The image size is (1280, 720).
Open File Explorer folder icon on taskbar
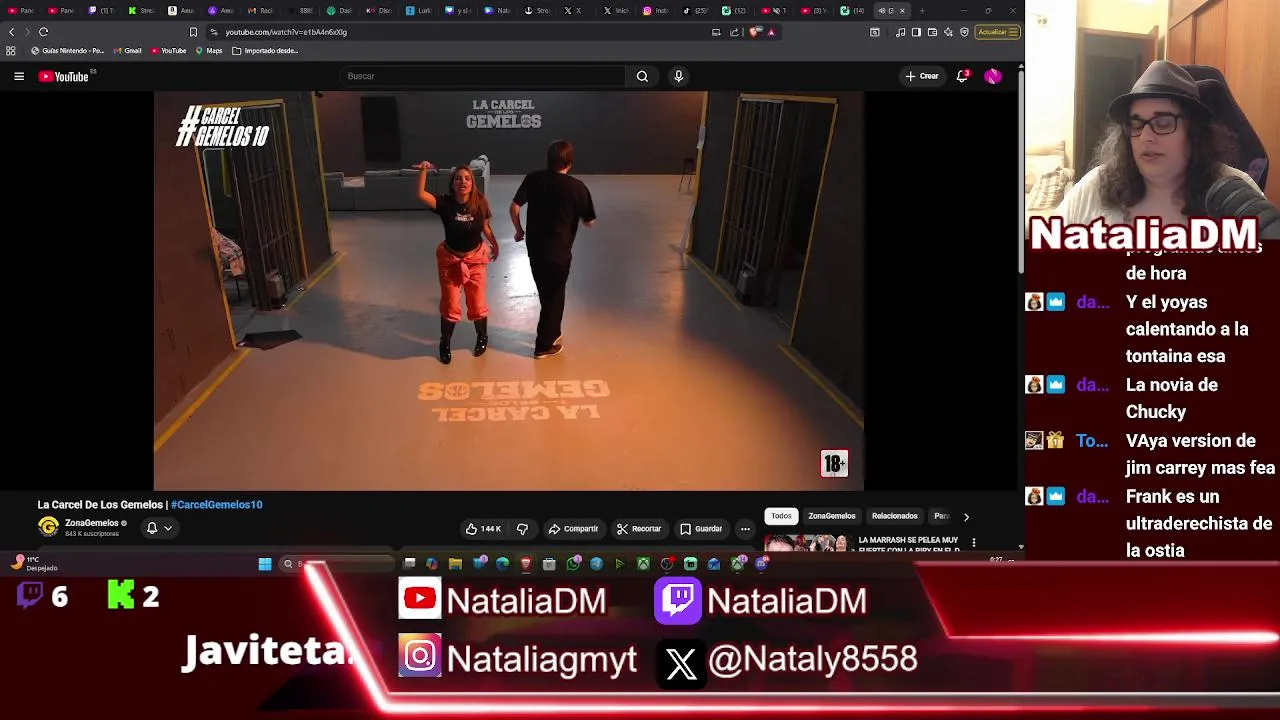[455, 564]
